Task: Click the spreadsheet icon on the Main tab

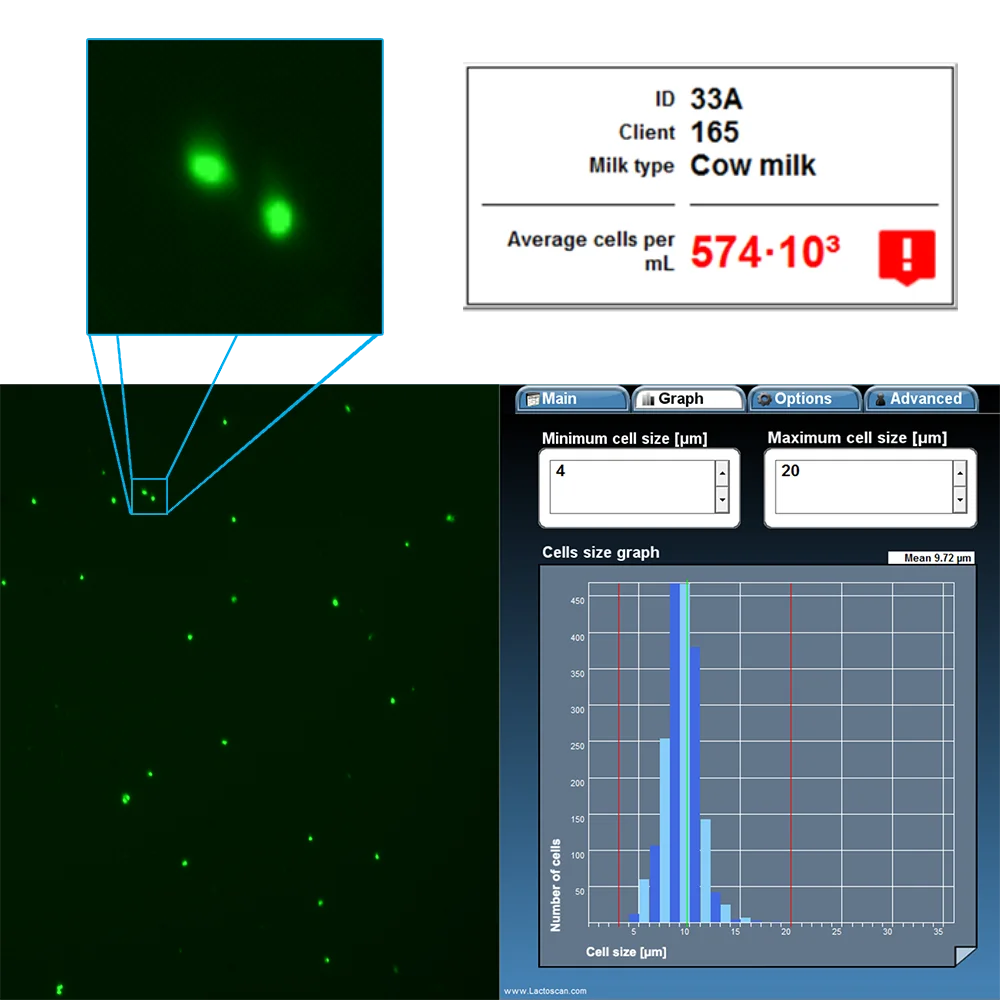Action: tap(533, 398)
